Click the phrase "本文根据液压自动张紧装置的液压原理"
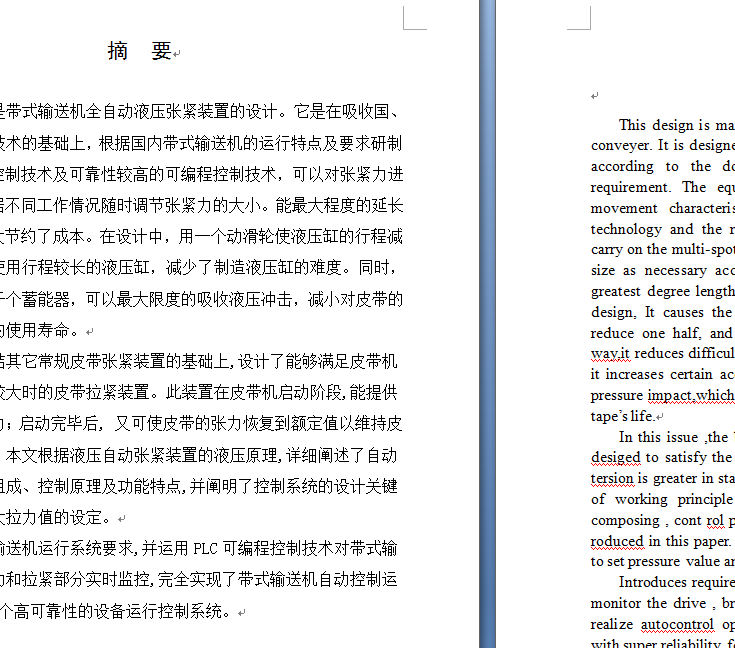The image size is (735, 648). tap(143, 455)
